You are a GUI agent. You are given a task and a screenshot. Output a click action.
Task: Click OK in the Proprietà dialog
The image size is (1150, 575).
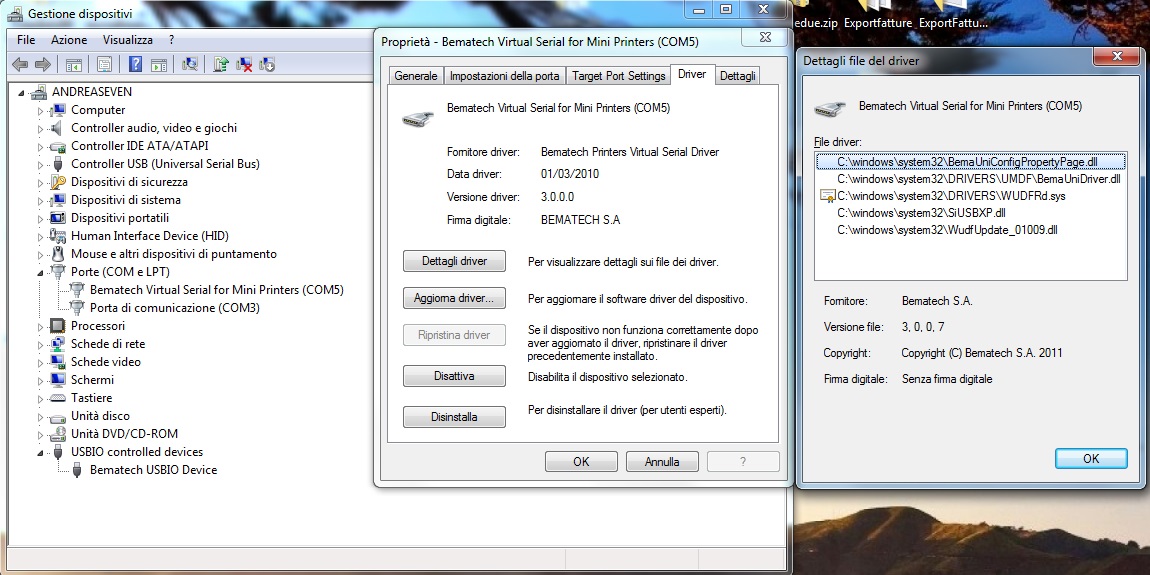(581, 461)
